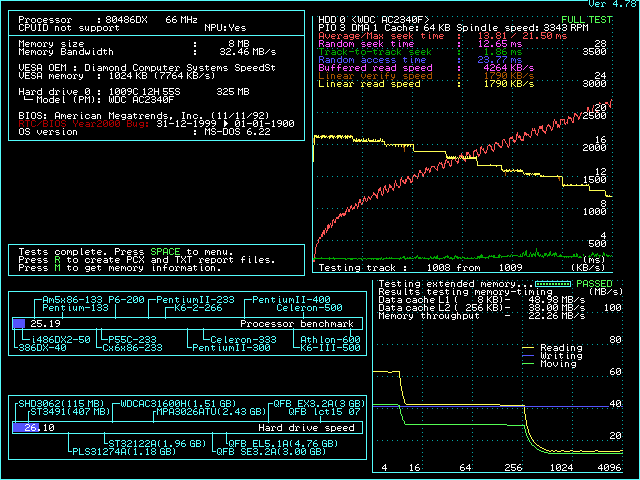Click the blue Hard drive speed bar
The width and height of the screenshot is (640, 480).
tap(26, 428)
